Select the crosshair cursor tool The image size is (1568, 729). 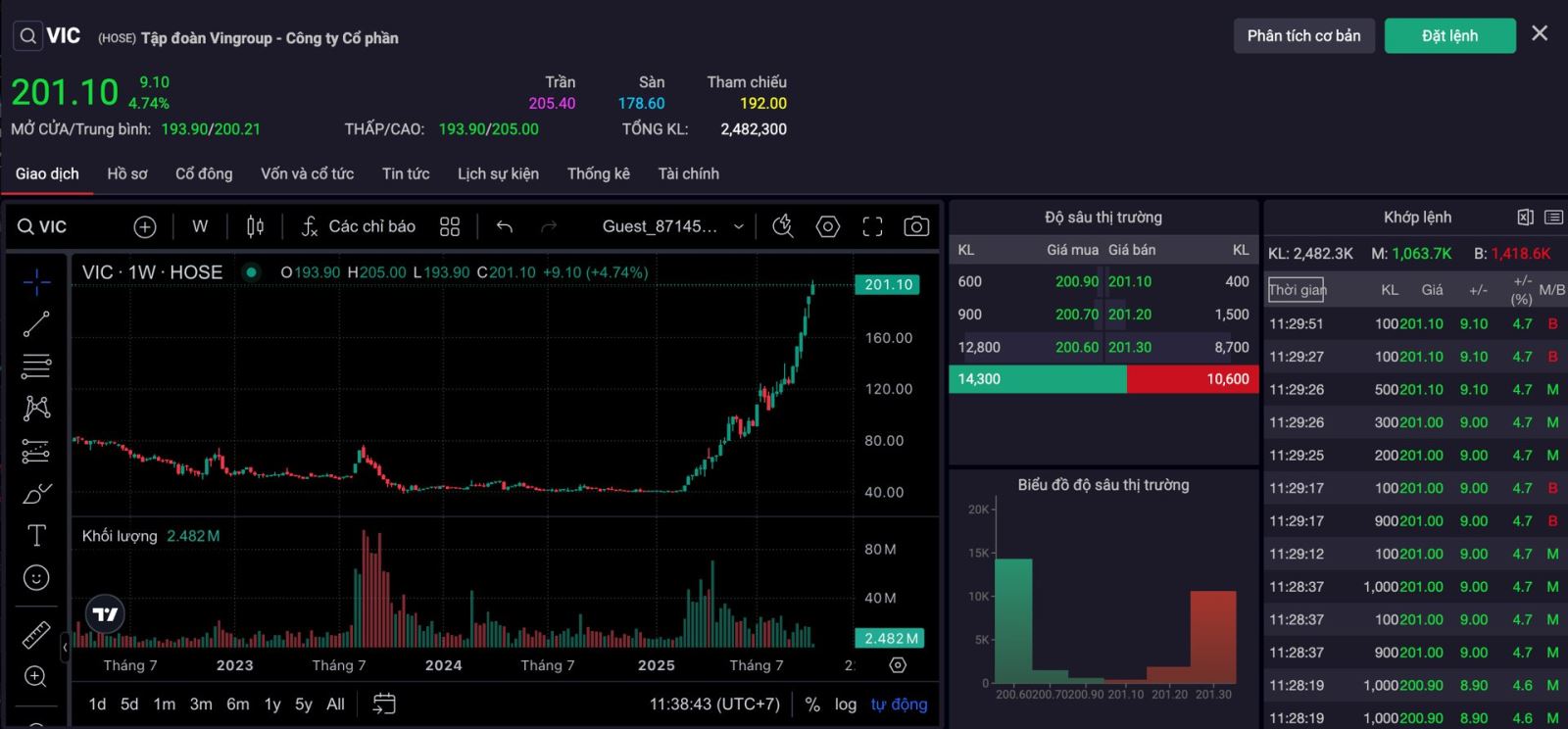(36, 282)
